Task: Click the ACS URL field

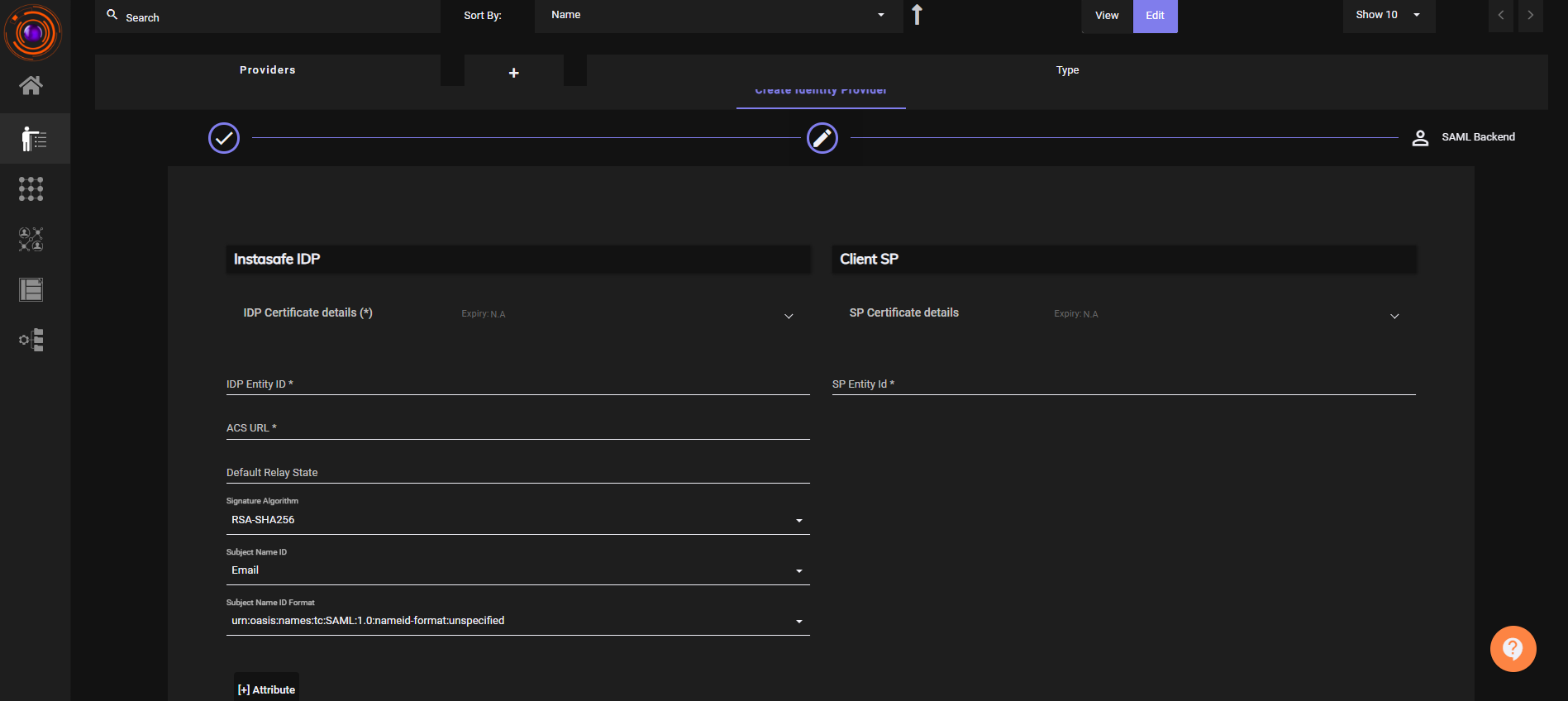Action: [x=518, y=428]
